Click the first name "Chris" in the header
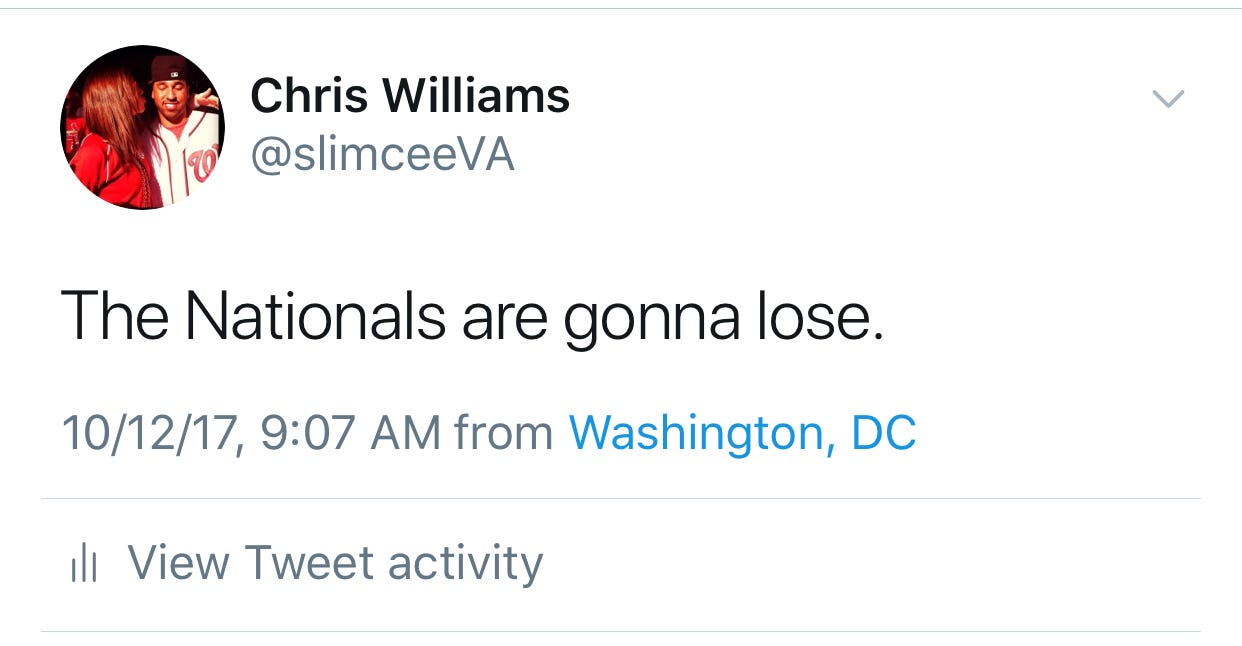This screenshot has width=1242, height=646. (x=309, y=96)
